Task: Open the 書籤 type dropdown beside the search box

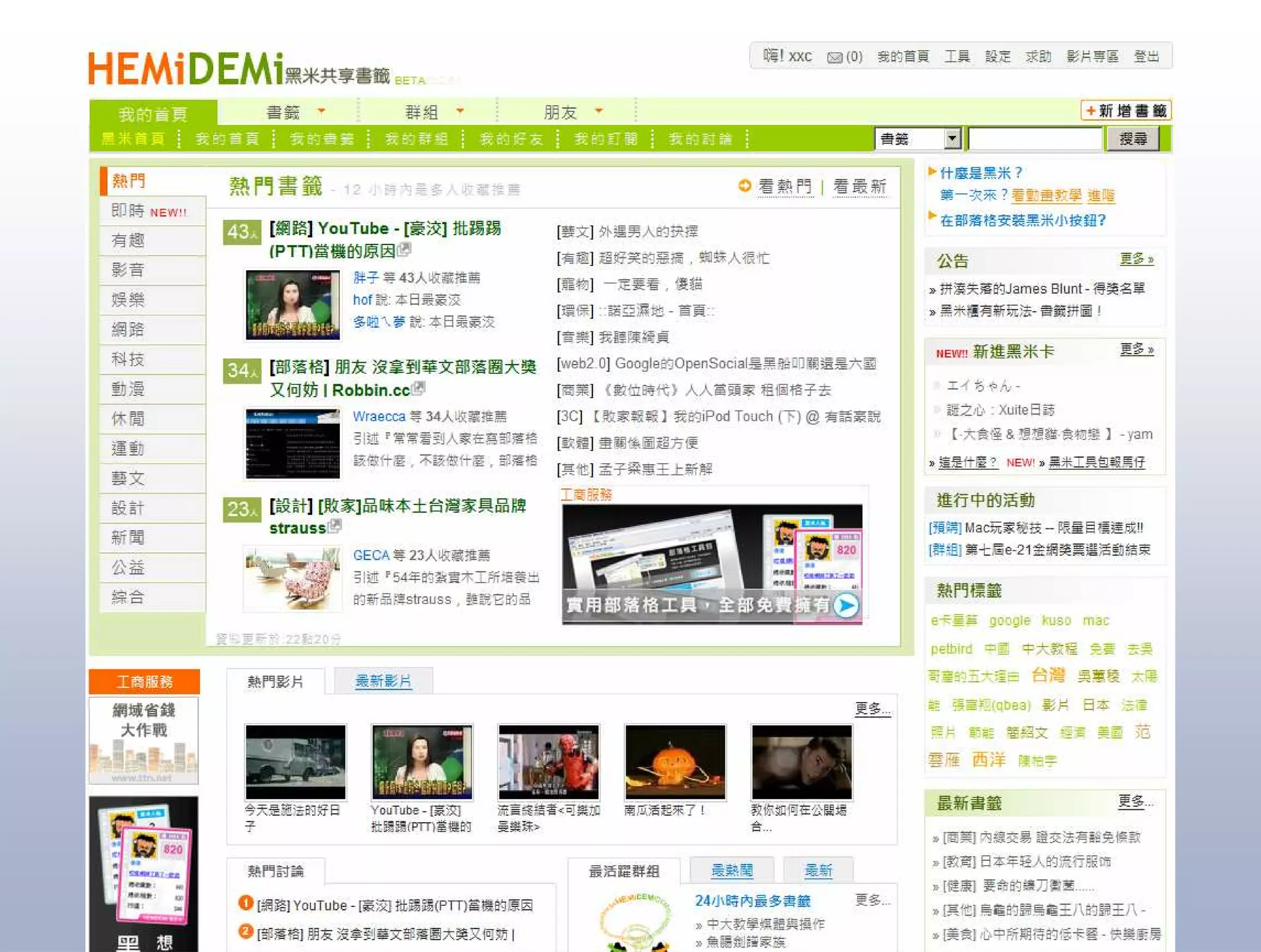Action: [x=918, y=139]
